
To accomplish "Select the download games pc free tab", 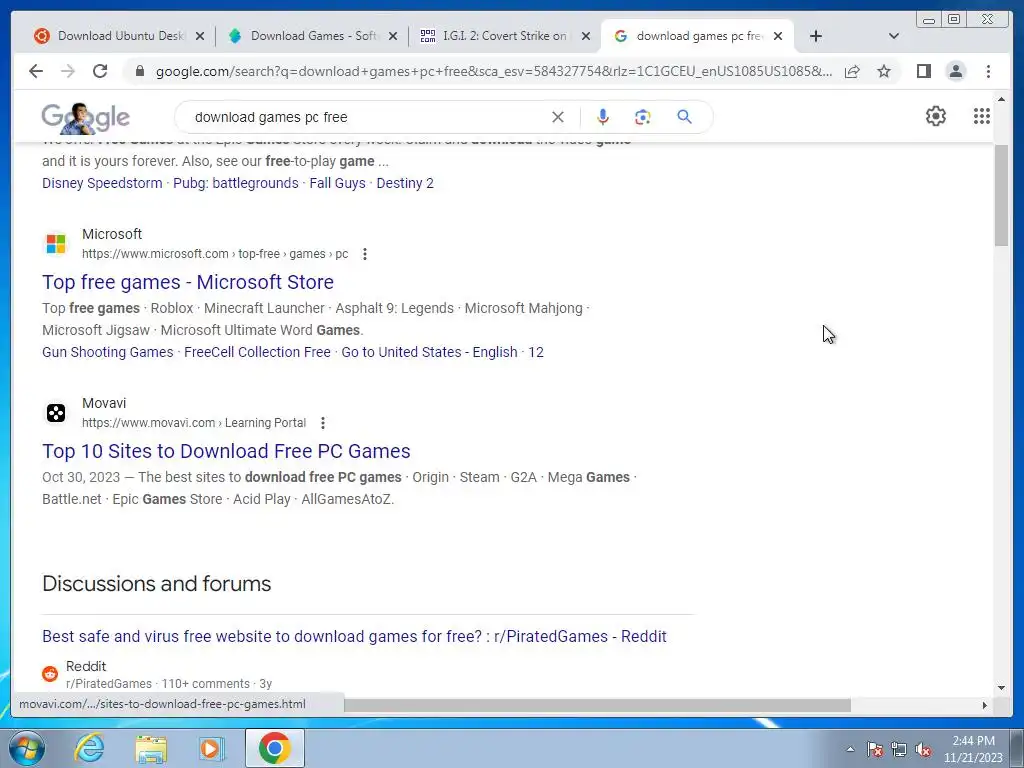I will pos(689,36).
